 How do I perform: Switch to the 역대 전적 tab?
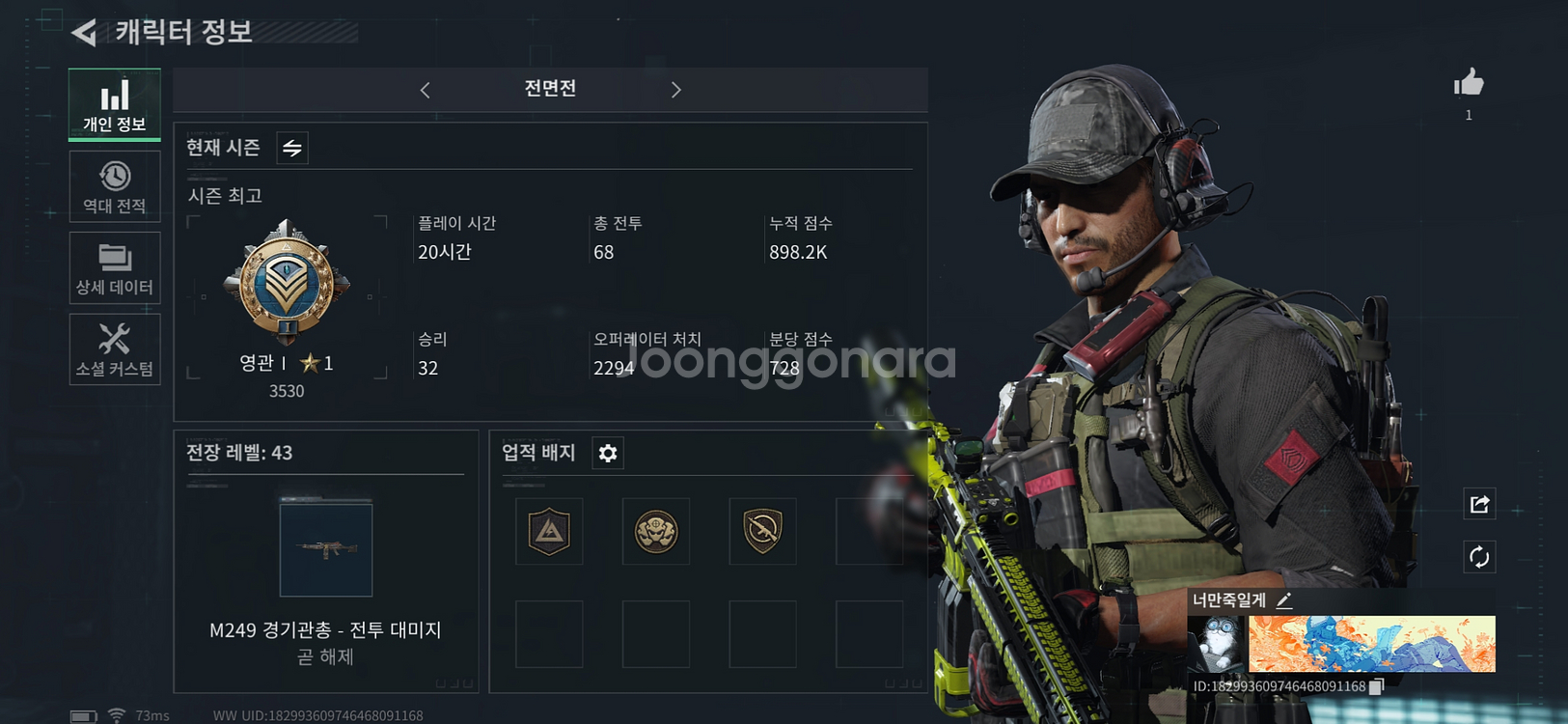pyautogui.click(x=115, y=186)
